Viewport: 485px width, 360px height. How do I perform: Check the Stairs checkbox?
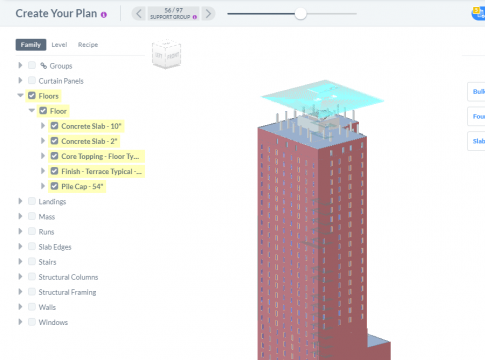point(32,261)
